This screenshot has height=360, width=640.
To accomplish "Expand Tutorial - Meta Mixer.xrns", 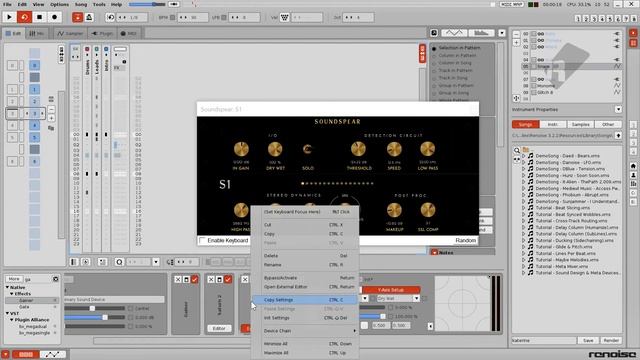I will [x=524, y=267].
